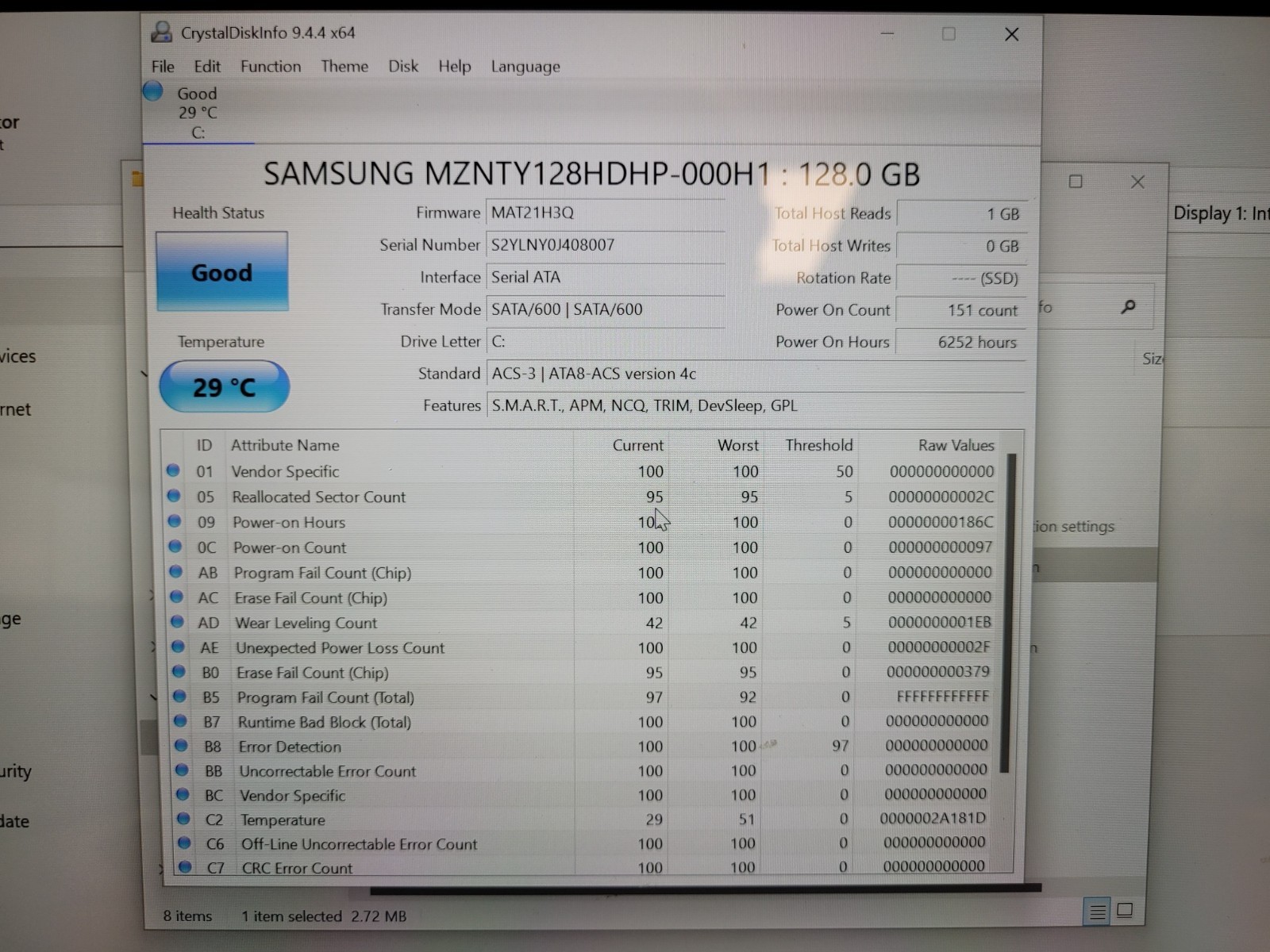Click the Total Host Reads value 1 GB
The height and width of the screenshot is (952, 1270).
pyautogui.click(x=961, y=214)
